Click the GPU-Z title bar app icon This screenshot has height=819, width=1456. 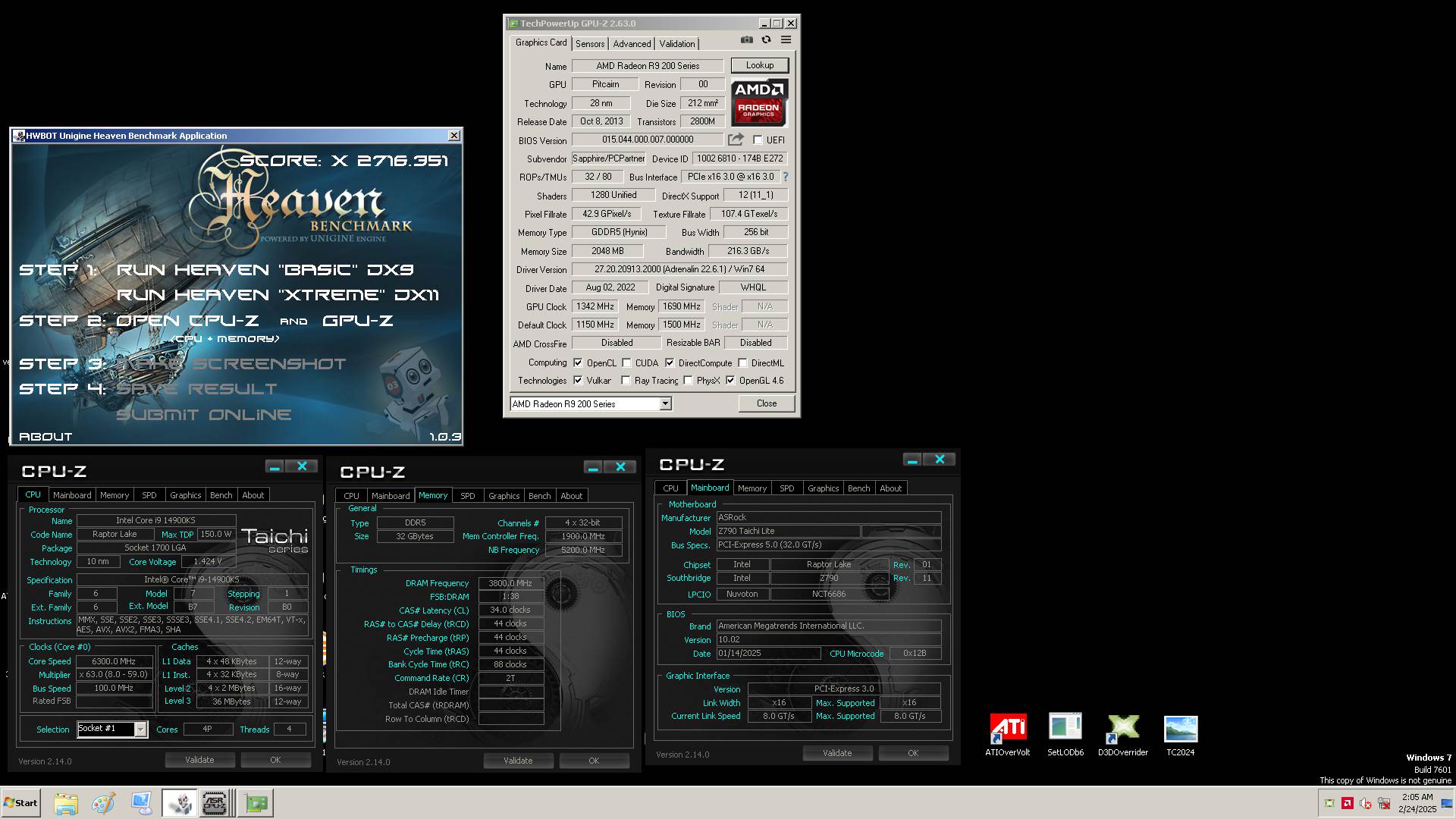pyautogui.click(x=513, y=24)
